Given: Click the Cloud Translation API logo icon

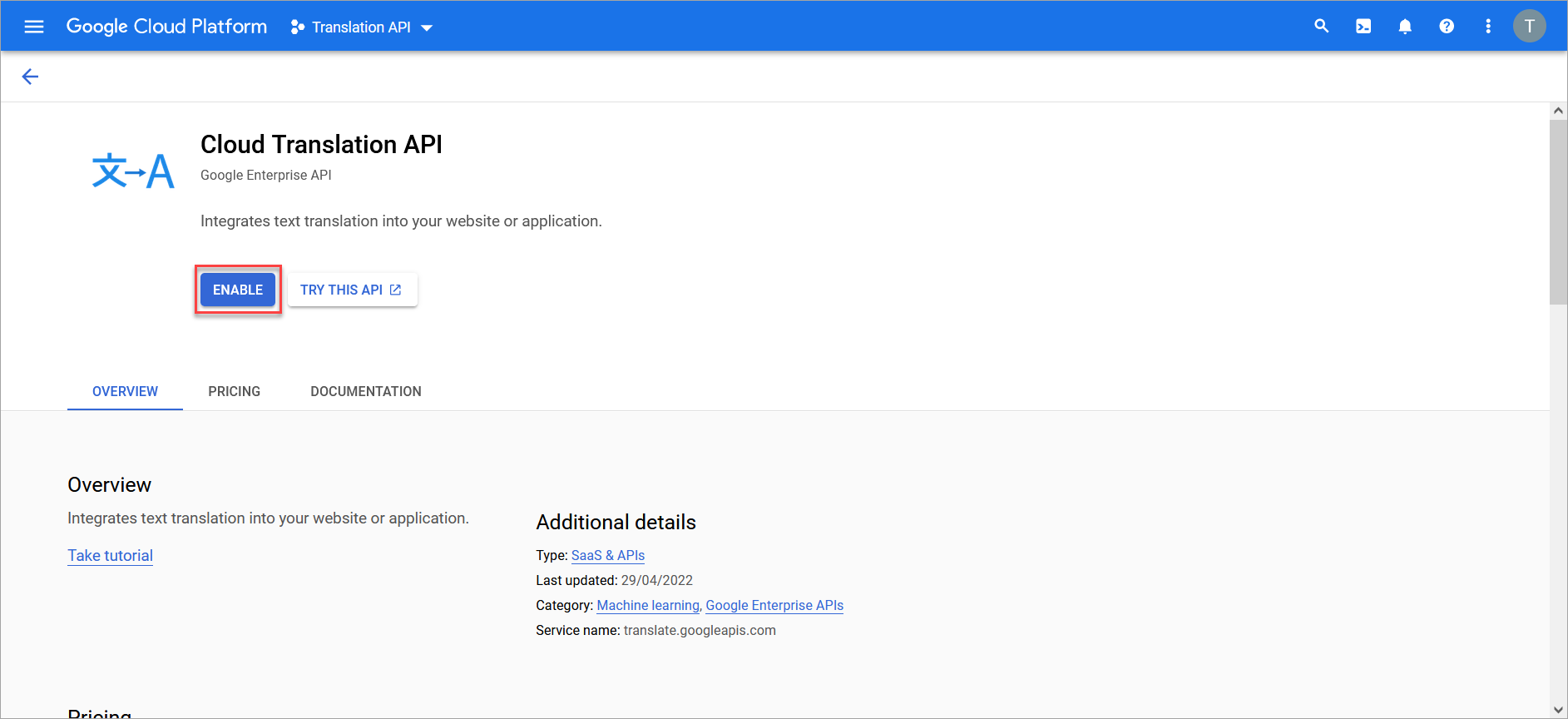Looking at the screenshot, I should 133,171.
